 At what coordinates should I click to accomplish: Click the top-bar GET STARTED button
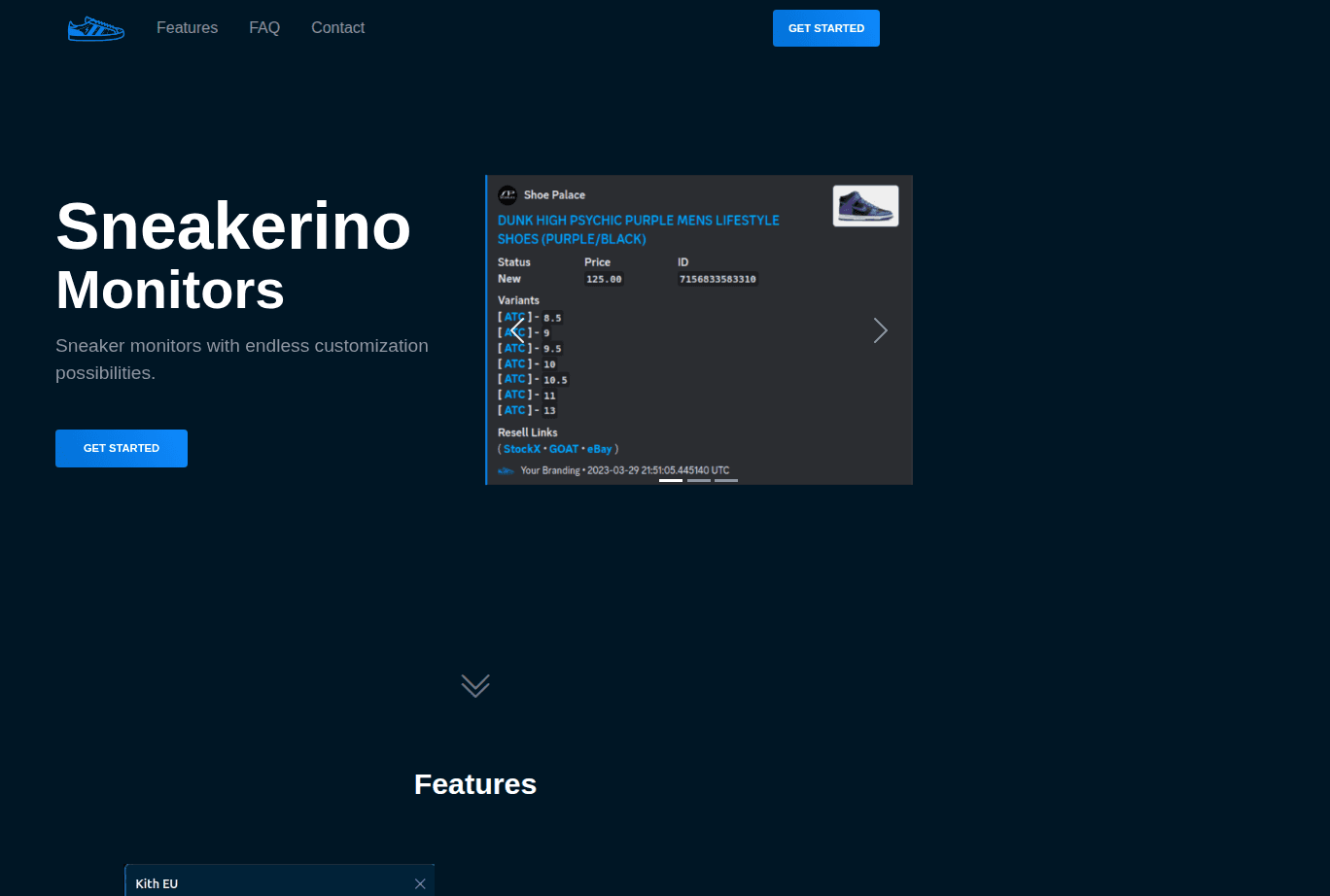coord(826,28)
